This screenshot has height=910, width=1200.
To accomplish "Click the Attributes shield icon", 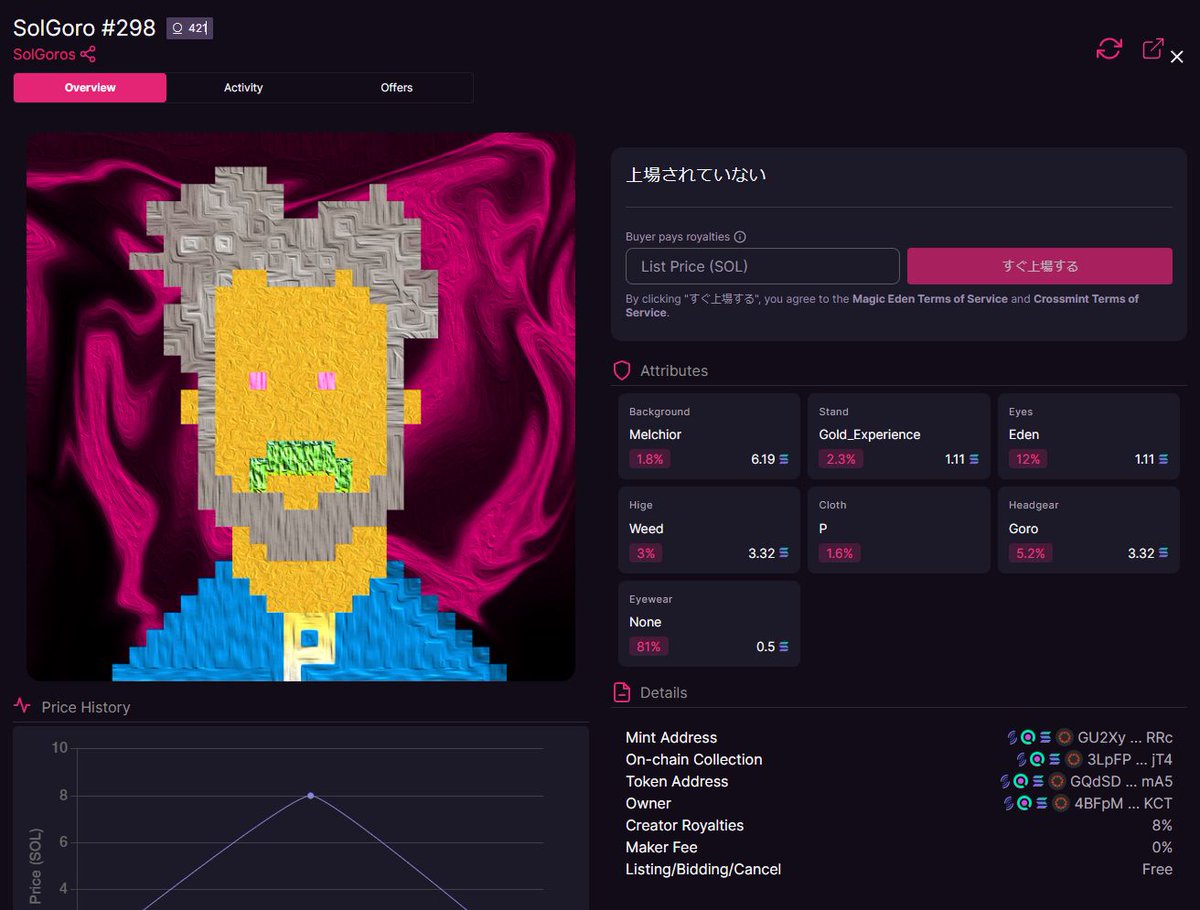I will point(622,370).
